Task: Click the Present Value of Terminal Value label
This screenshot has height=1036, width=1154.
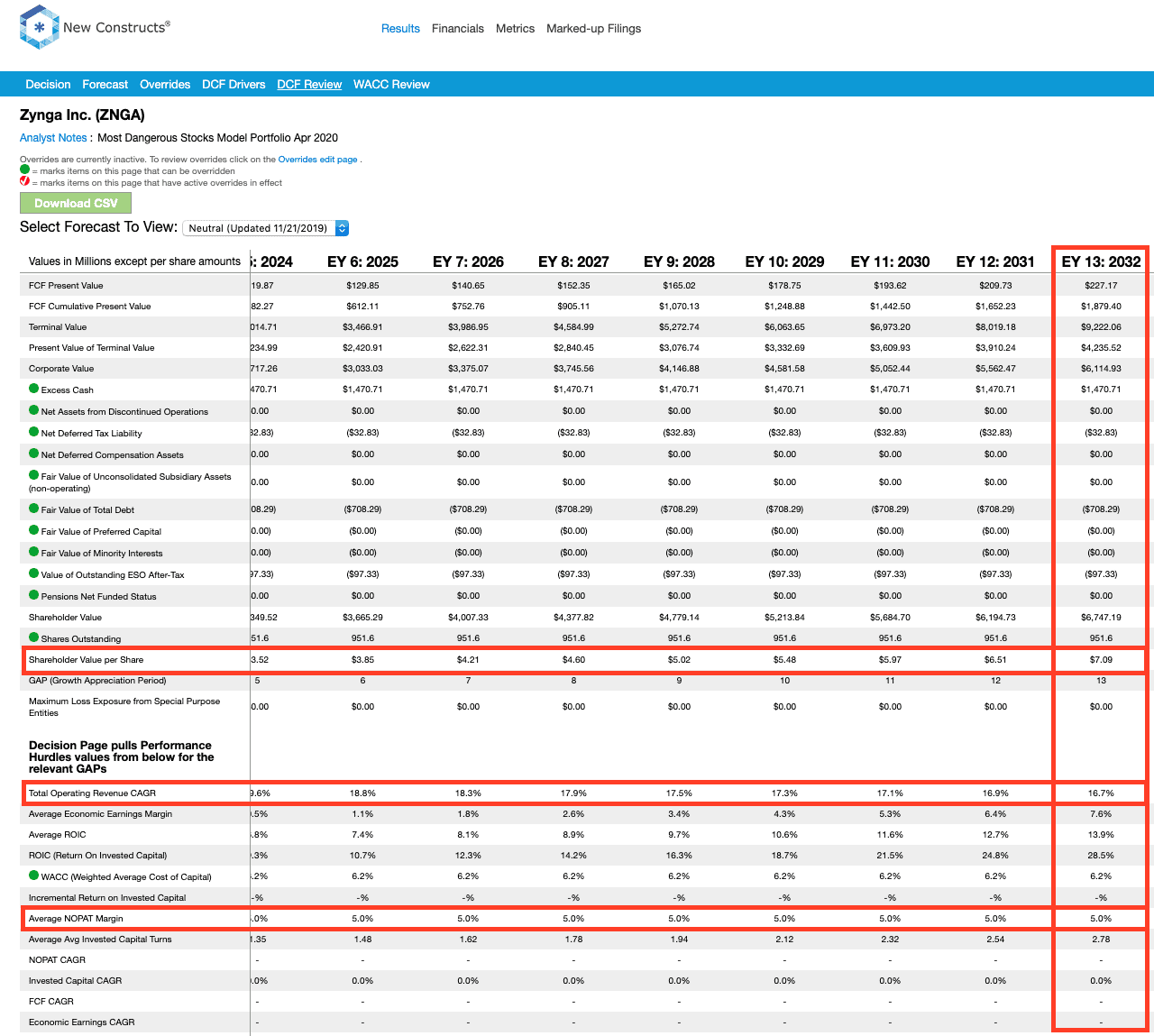Action: (91, 348)
